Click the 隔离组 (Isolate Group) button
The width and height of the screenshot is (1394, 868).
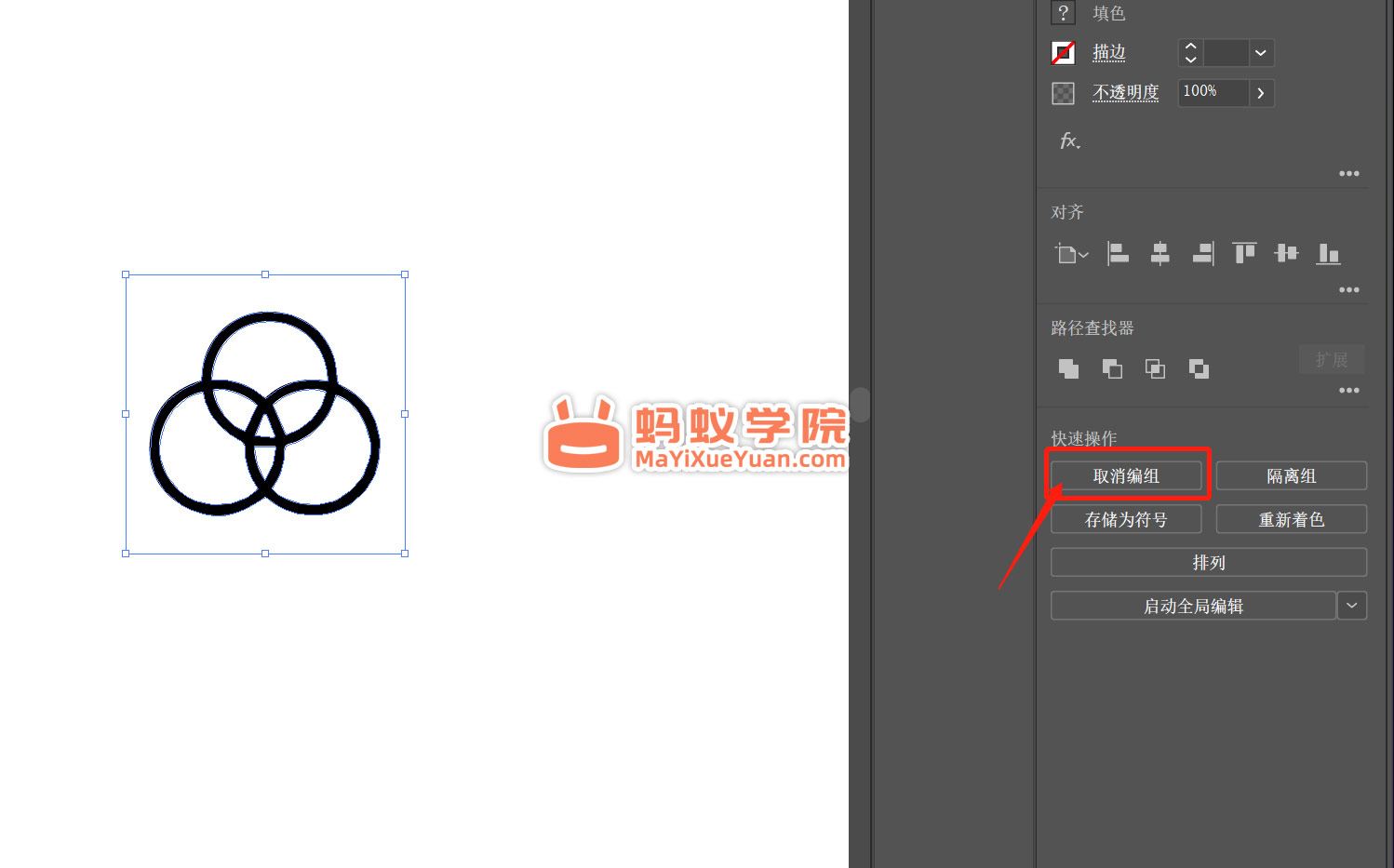[x=1291, y=476]
